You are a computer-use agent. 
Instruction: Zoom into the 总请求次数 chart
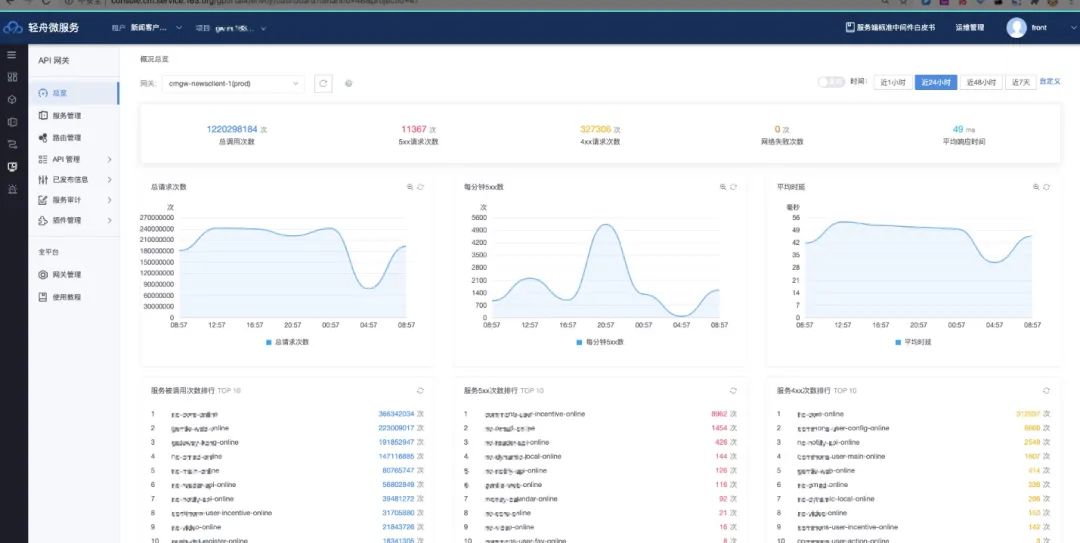click(409, 187)
